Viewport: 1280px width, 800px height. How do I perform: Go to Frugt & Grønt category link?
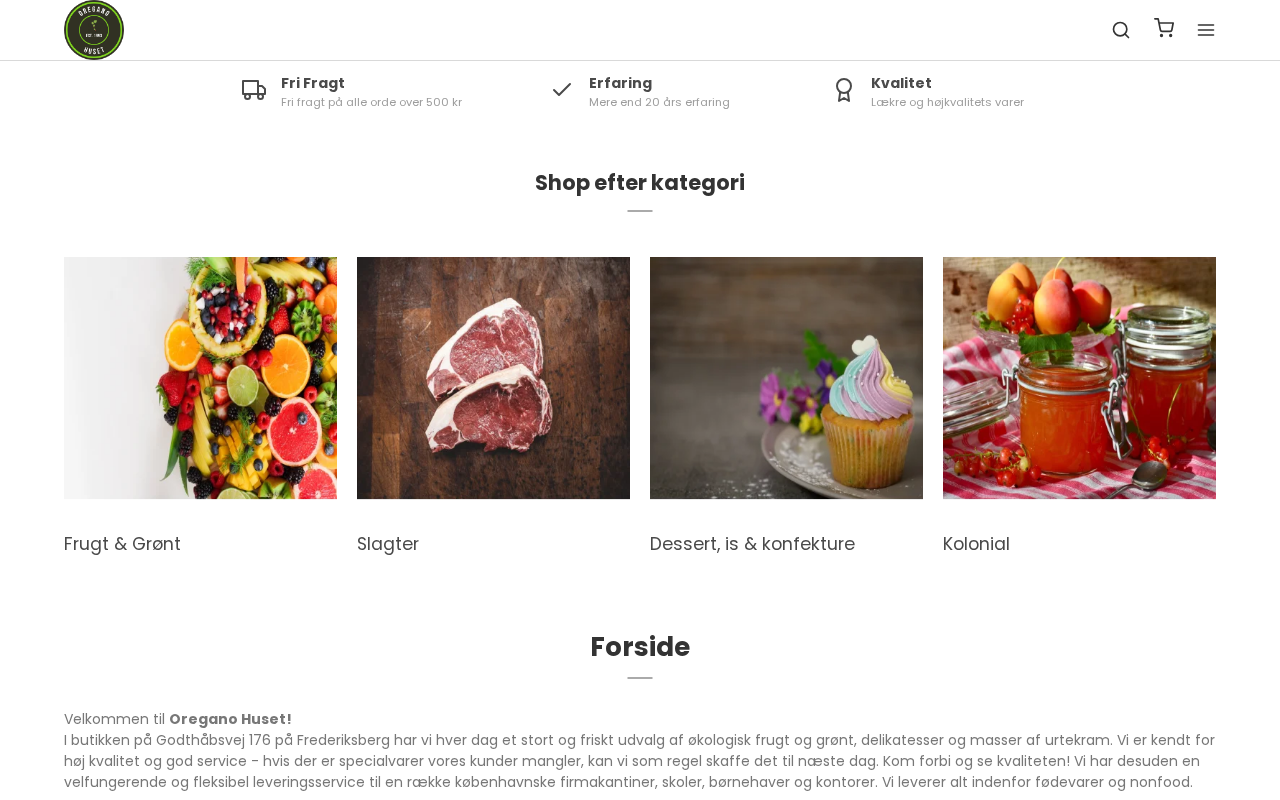[122, 544]
